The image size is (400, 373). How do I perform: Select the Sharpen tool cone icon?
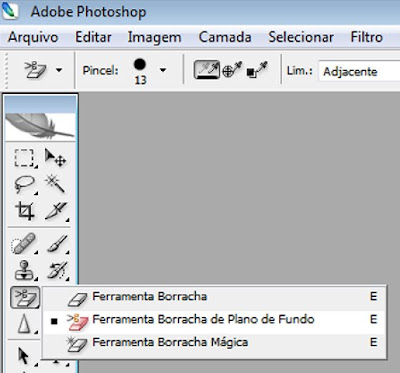click(x=24, y=324)
